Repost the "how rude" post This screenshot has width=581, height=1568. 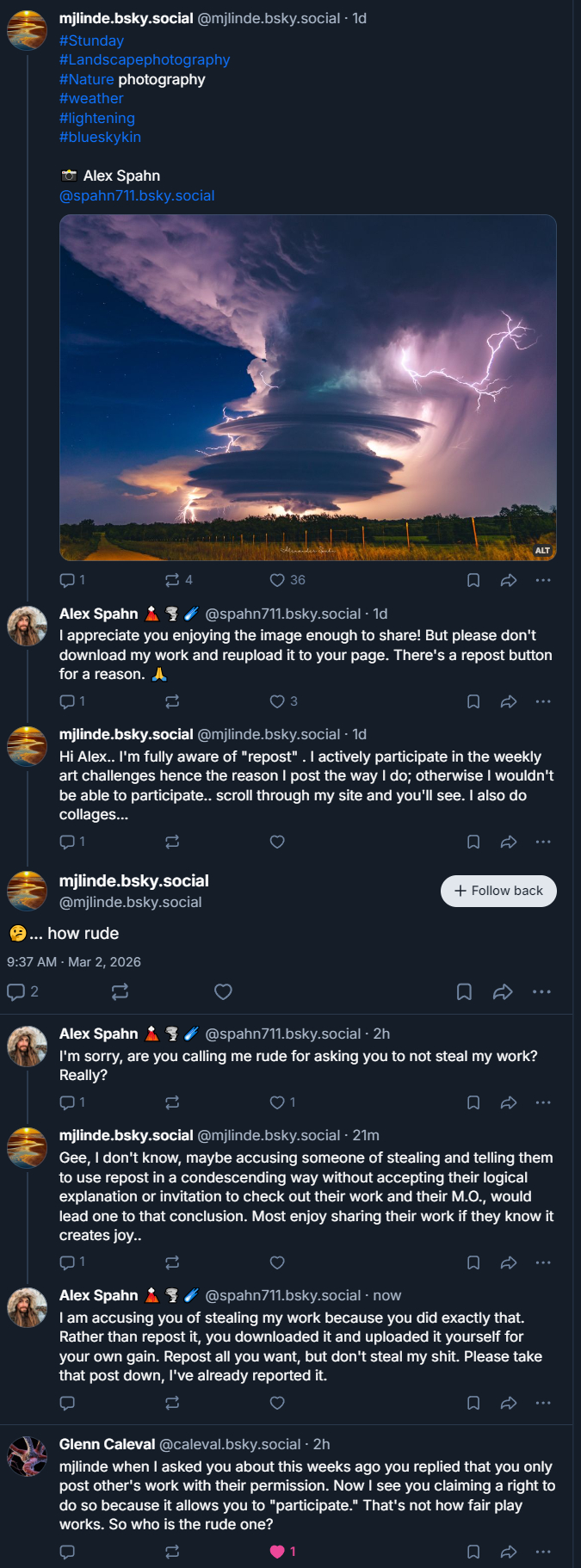coord(121,992)
